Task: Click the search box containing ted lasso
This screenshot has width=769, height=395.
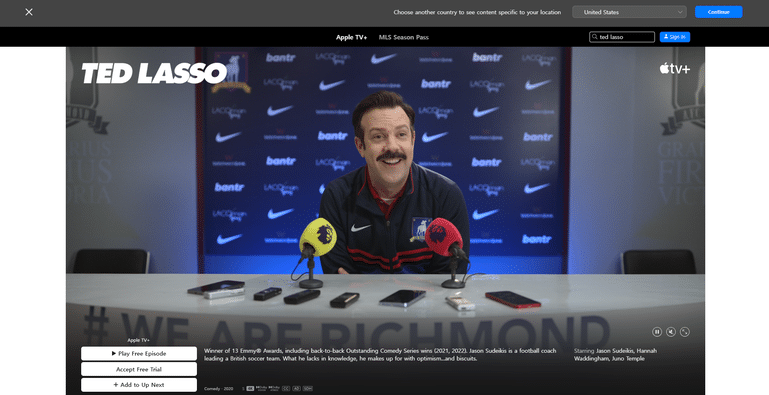Action: tap(621, 37)
